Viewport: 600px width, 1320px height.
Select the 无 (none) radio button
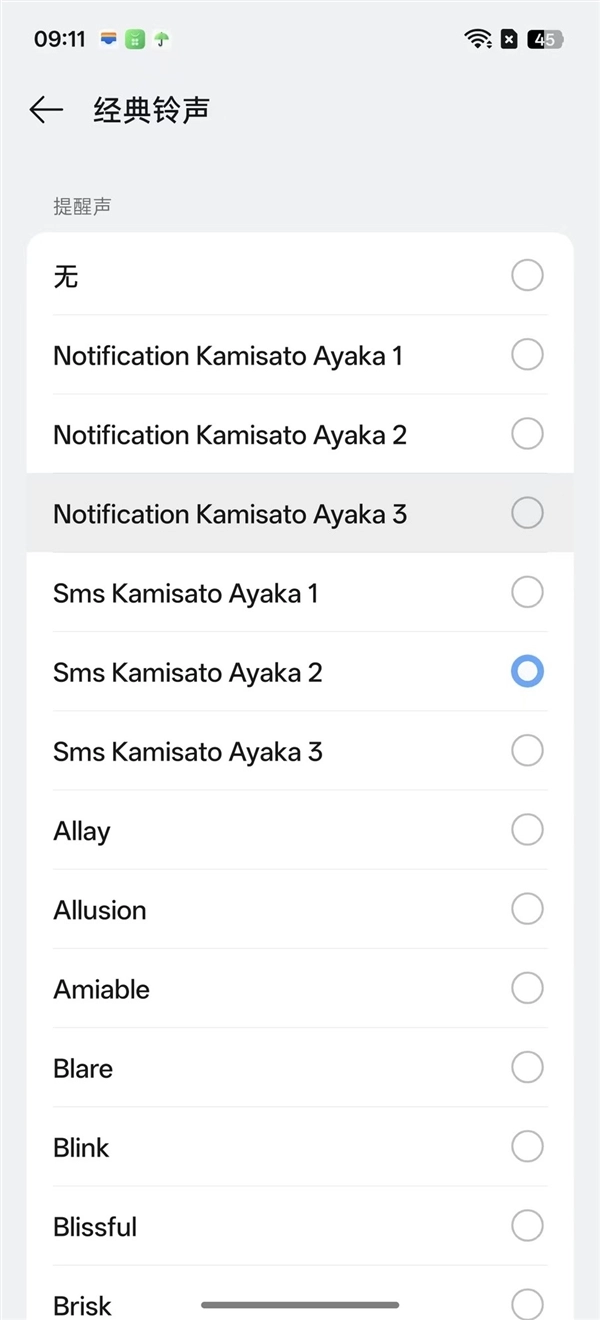coord(527,275)
